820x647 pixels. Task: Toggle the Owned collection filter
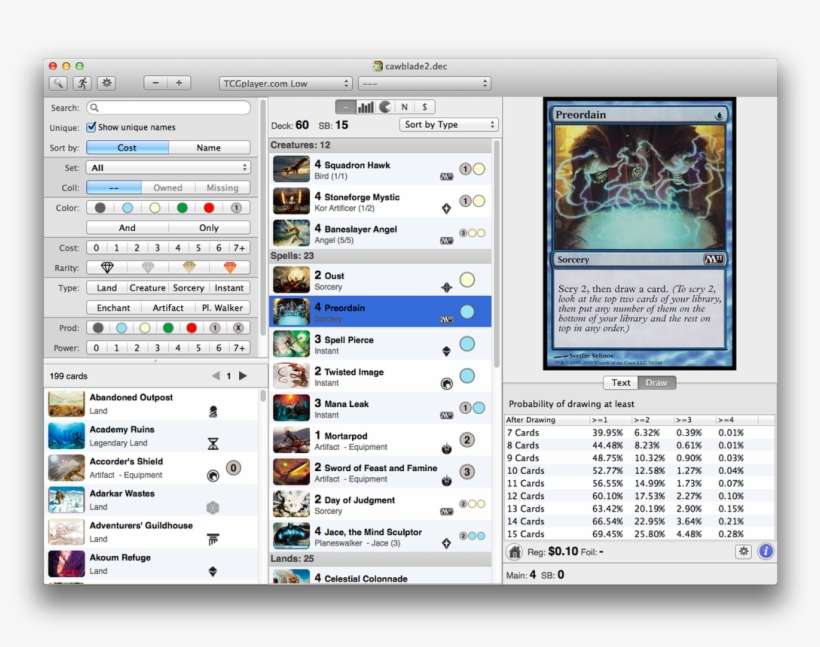click(167, 187)
